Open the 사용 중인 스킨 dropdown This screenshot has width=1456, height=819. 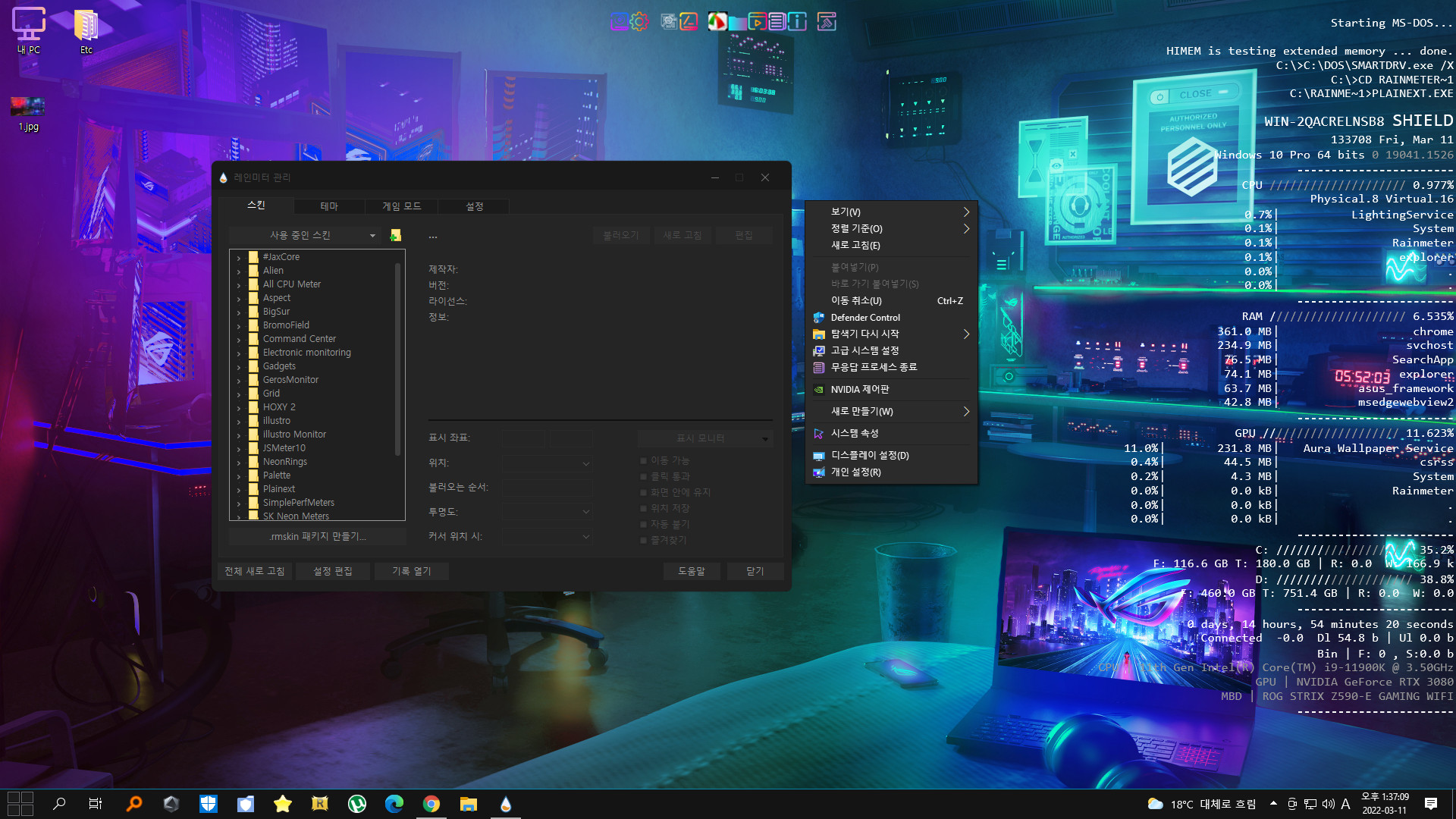(x=306, y=236)
